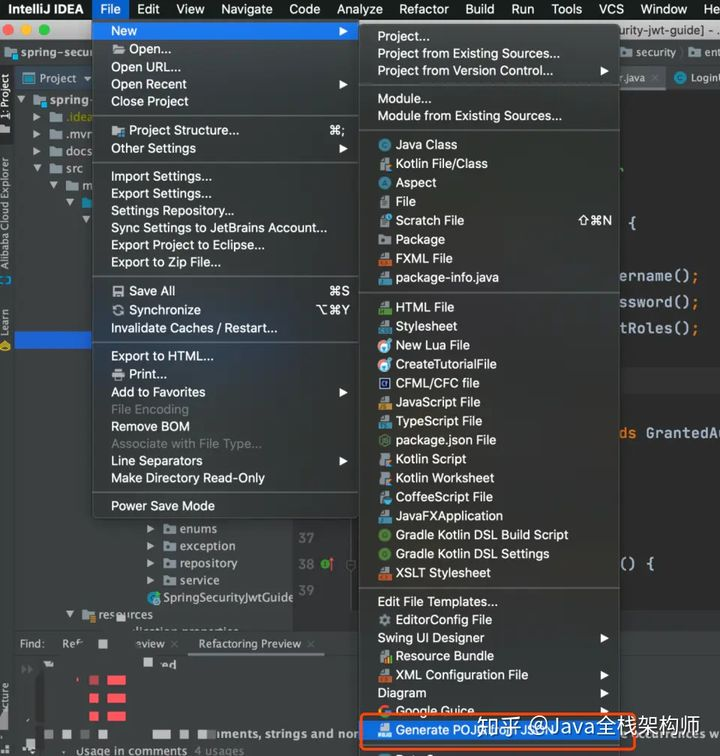Click the IntelliJ IDEA application menu
The image size is (720, 756).
coord(45,9)
